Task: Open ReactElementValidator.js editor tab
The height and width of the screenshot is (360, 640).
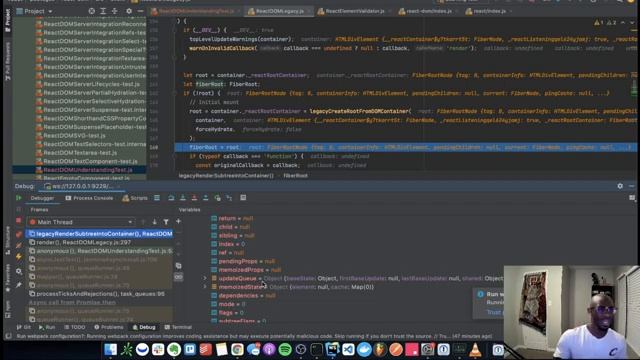Action: click(354, 11)
